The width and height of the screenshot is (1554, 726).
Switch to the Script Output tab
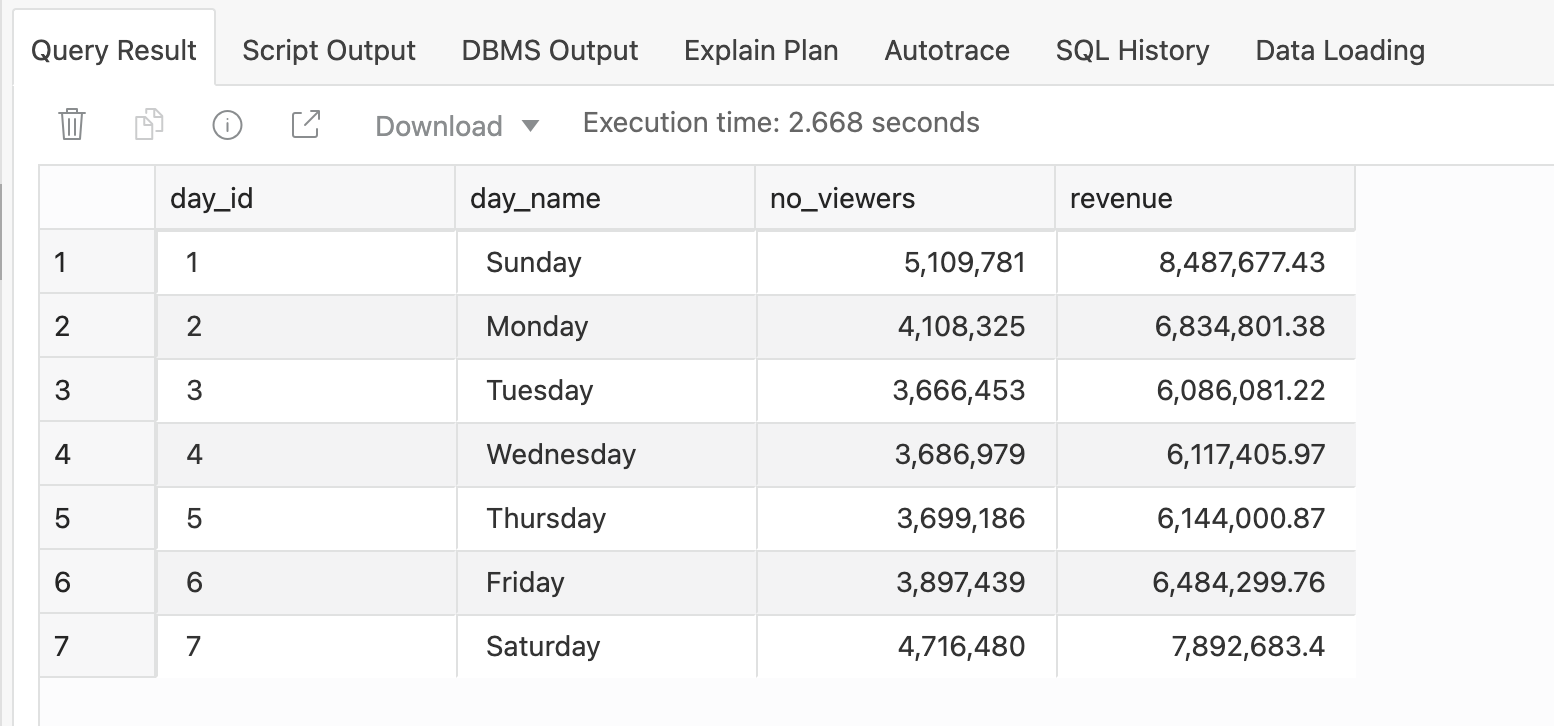[x=328, y=51]
